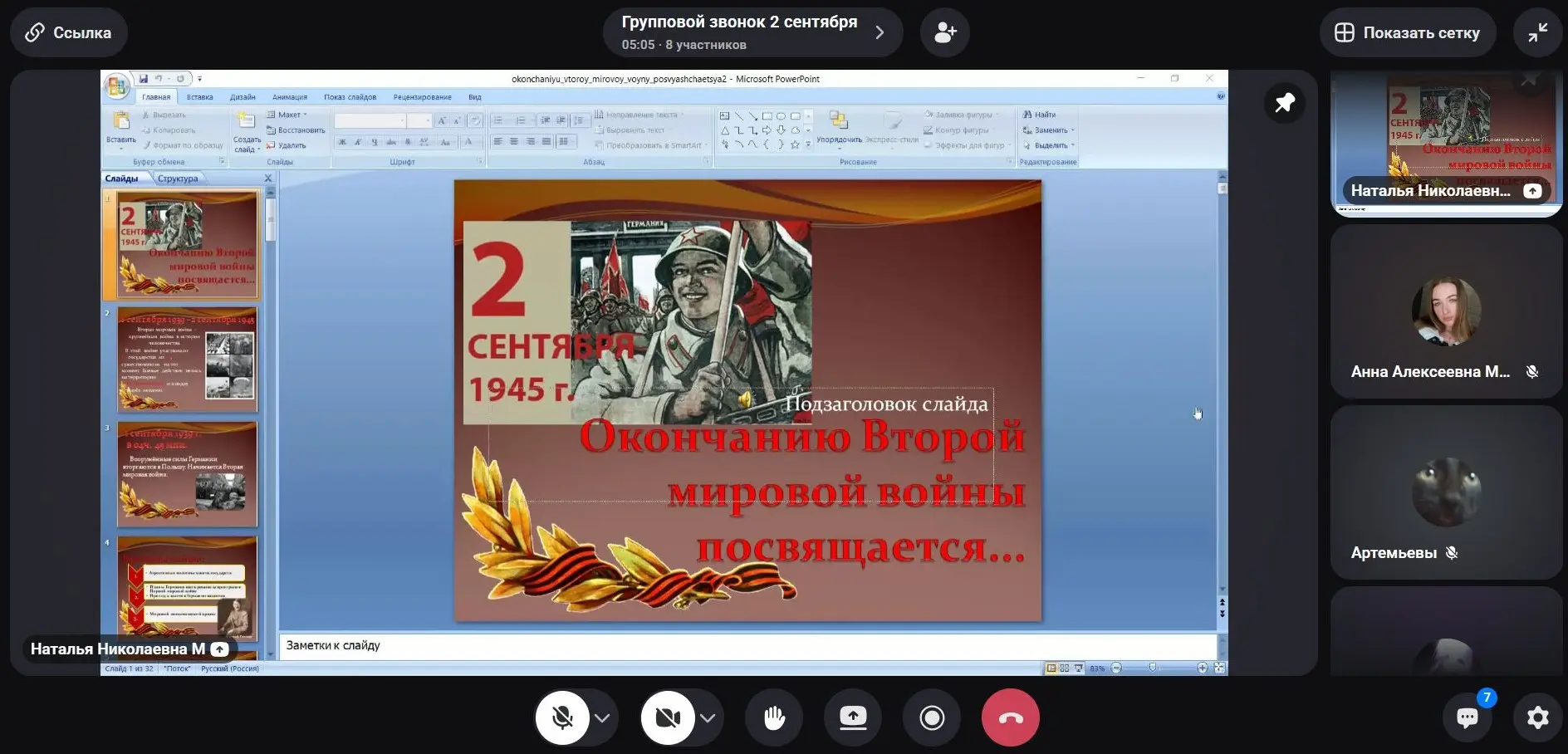Add a participant to the call
The height and width of the screenshot is (754, 1568).
tap(945, 32)
